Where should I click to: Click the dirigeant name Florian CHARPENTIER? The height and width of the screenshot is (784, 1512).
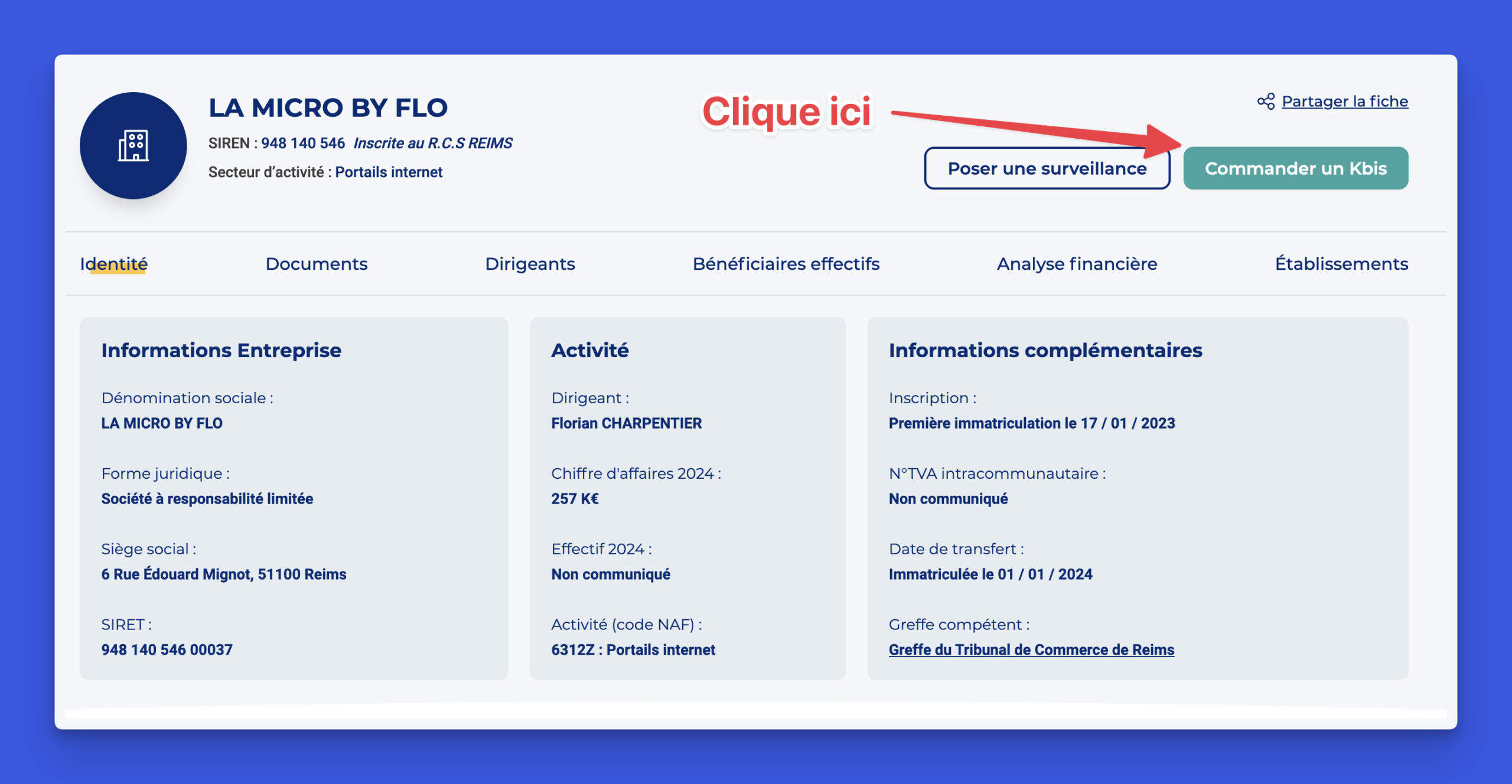click(626, 423)
